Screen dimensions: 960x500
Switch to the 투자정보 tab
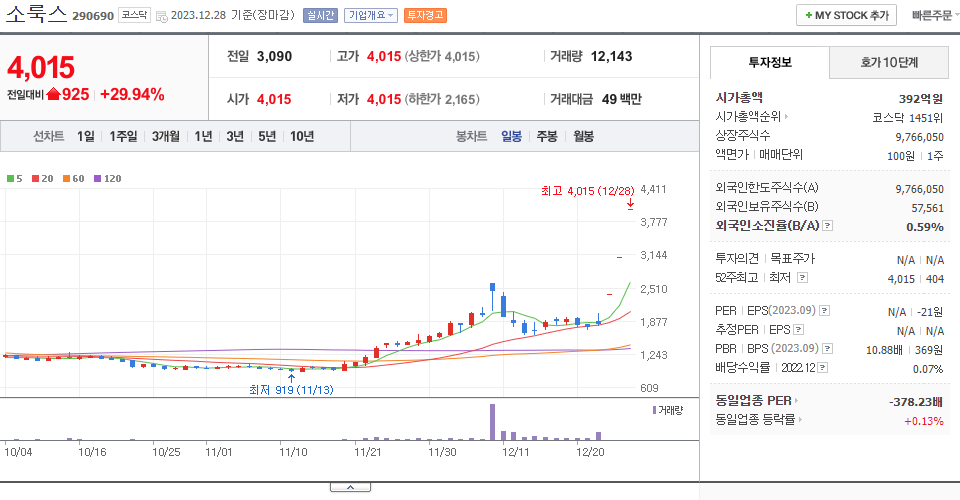click(770, 62)
